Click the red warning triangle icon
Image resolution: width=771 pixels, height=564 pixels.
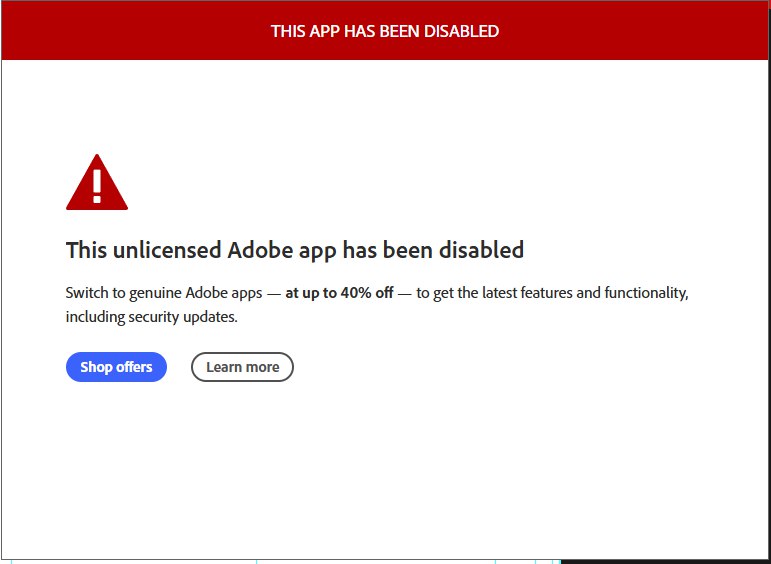97,182
